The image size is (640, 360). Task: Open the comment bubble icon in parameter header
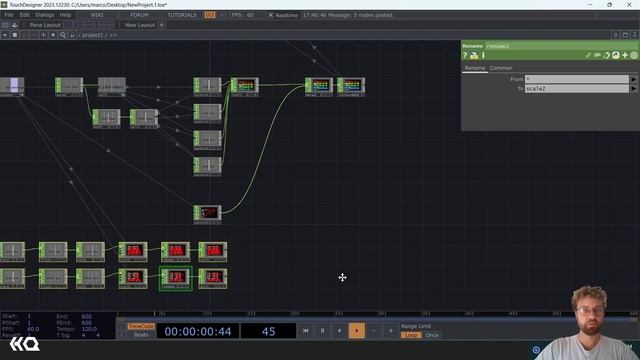click(597, 55)
